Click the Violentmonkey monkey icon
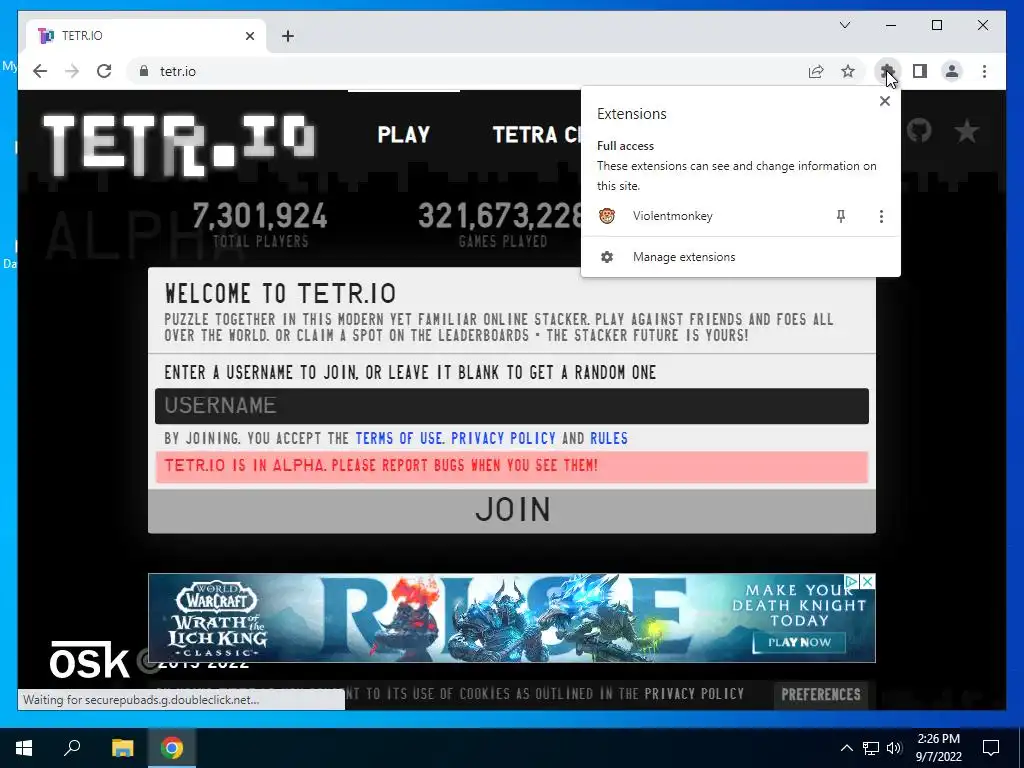Screen dimensions: 1024x768 607,216
